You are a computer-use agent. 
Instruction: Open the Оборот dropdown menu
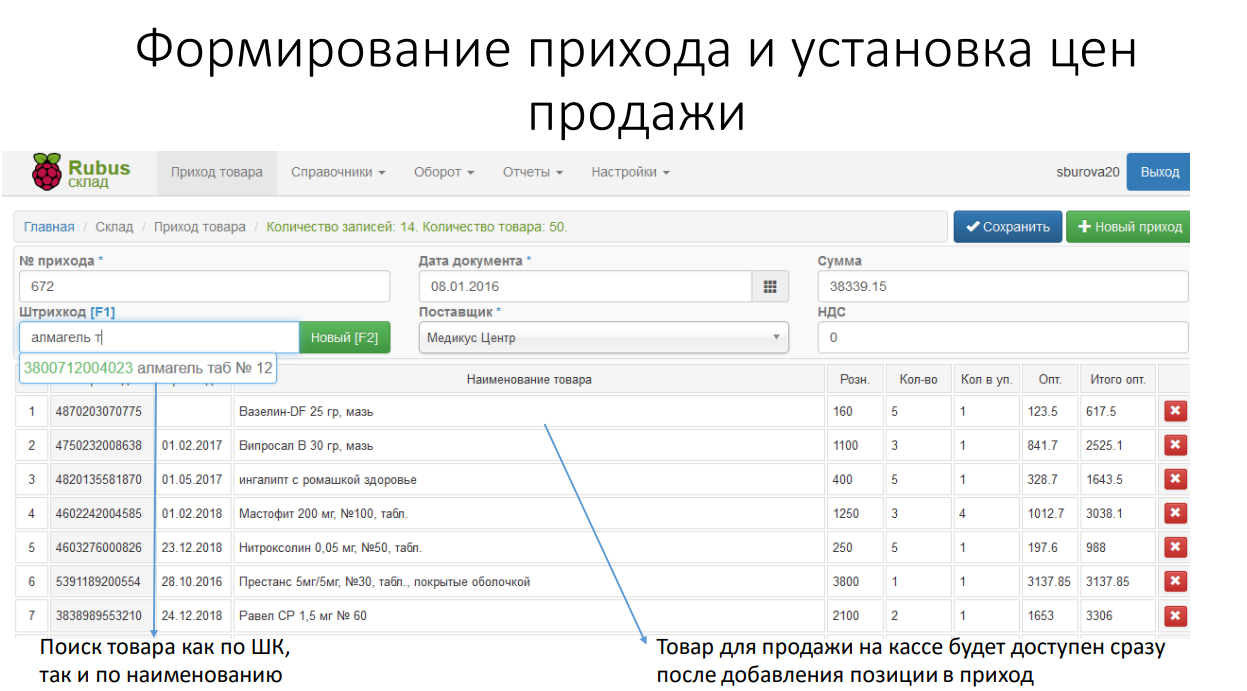pyautogui.click(x=444, y=172)
